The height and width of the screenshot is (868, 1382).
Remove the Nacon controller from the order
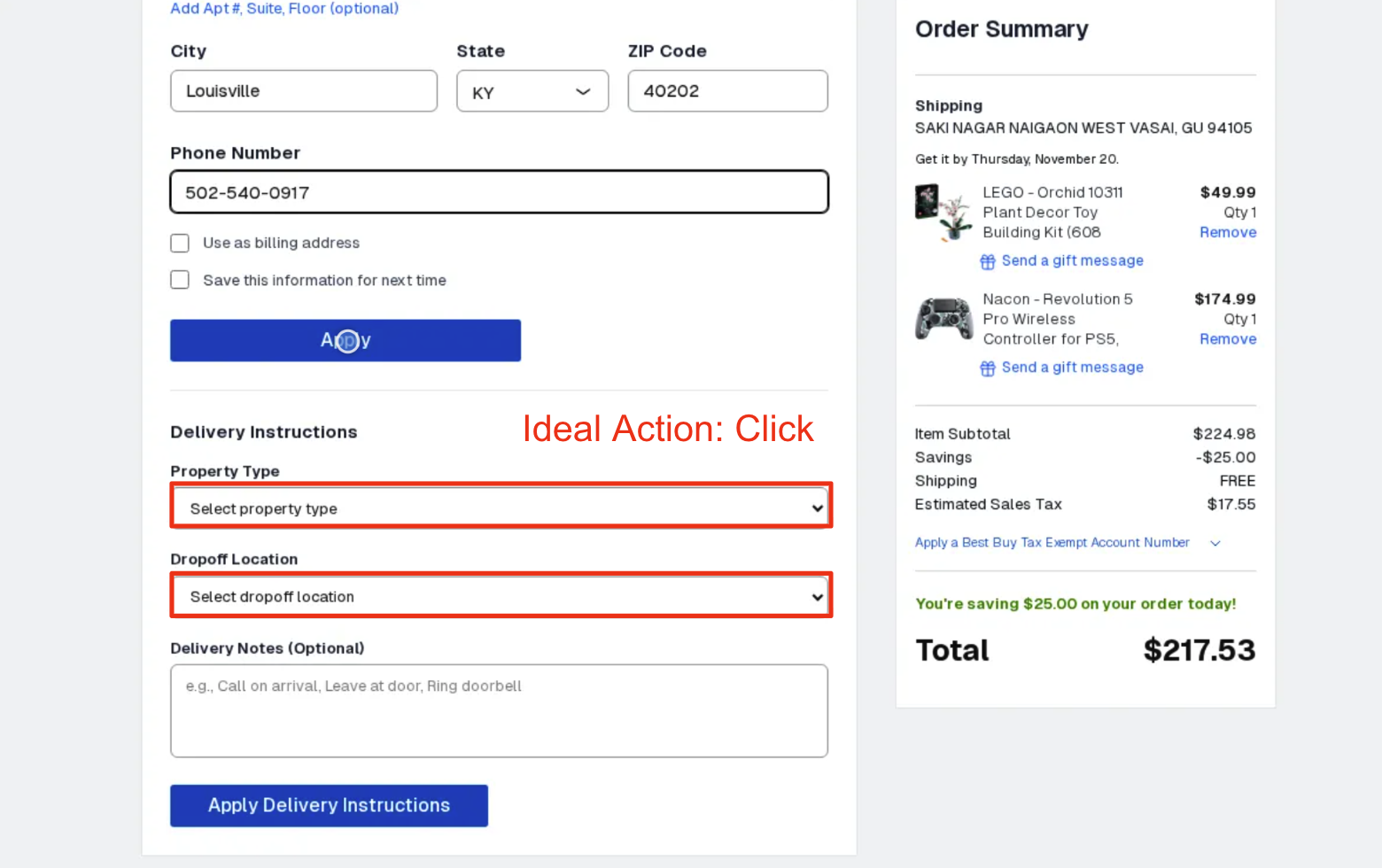1227,338
